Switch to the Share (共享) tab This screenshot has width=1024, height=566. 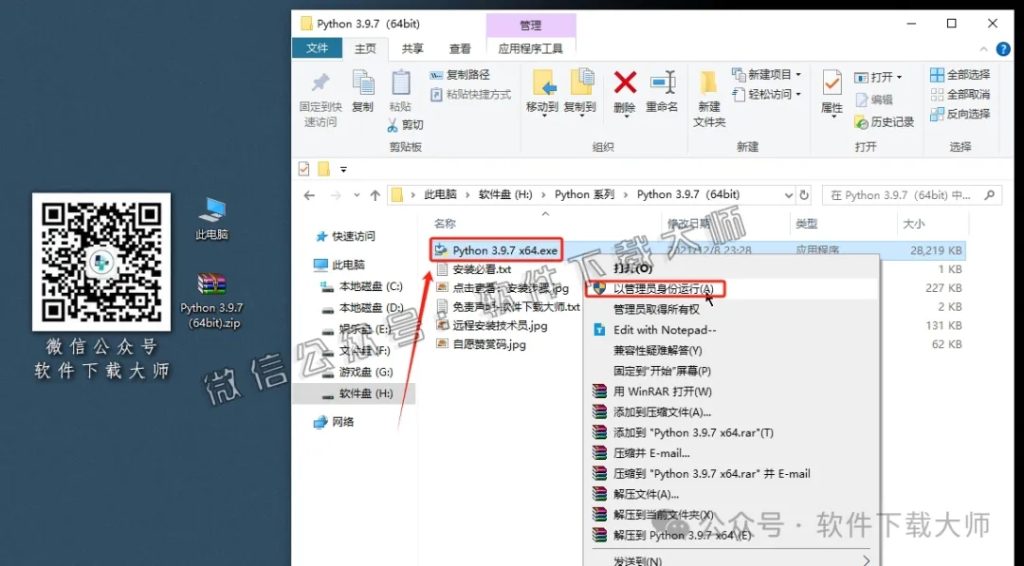point(412,48)
